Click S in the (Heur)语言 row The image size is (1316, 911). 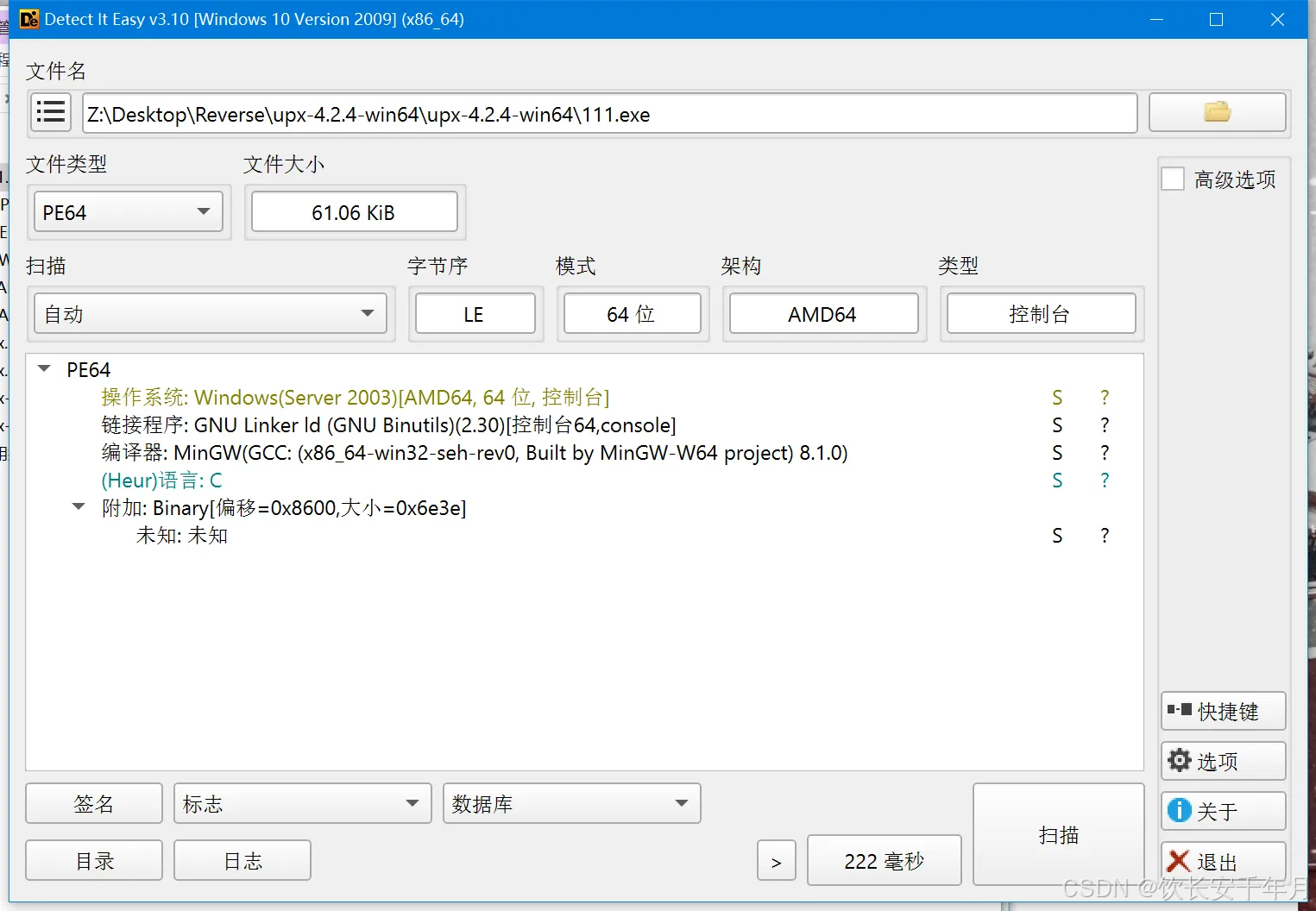click(x=1057, y=481)
